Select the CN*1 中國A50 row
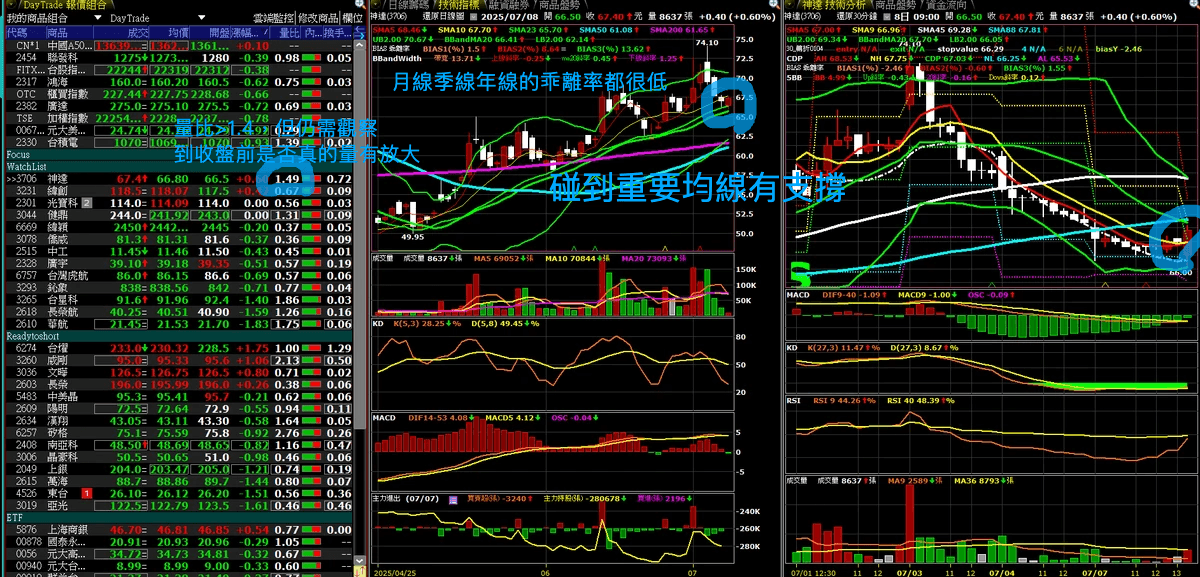The width and height of the screenshot is (1200, 577). pos(179,46)
